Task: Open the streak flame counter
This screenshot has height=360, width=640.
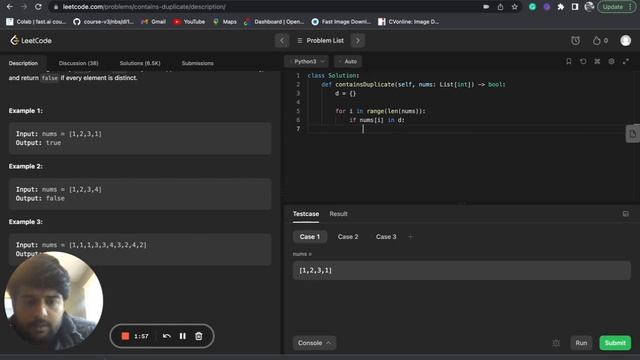Action: pos(600,40)
